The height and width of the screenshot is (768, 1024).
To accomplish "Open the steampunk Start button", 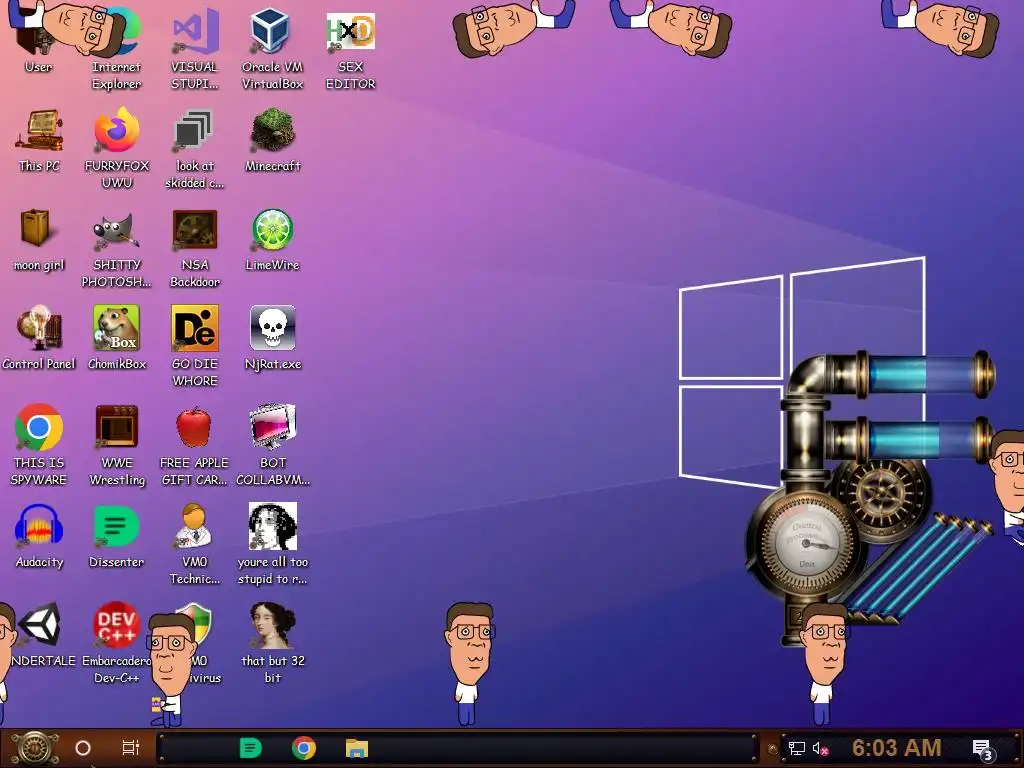I will point(34,748).
